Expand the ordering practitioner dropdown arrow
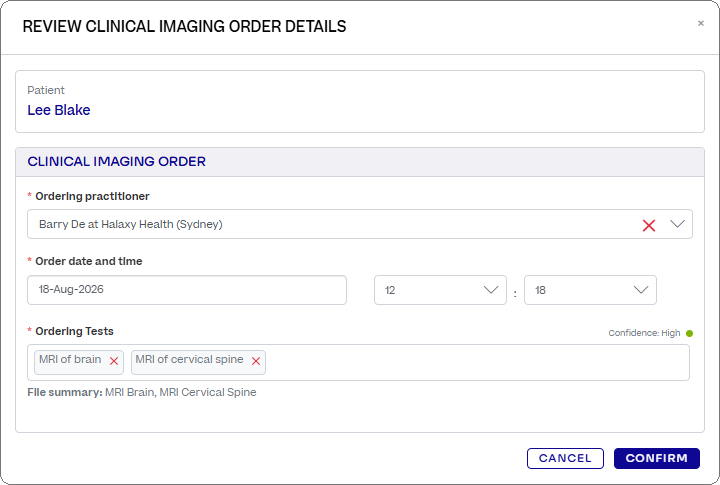The height and width of the screenshot is (485, 720). click(x=677, y=224)
